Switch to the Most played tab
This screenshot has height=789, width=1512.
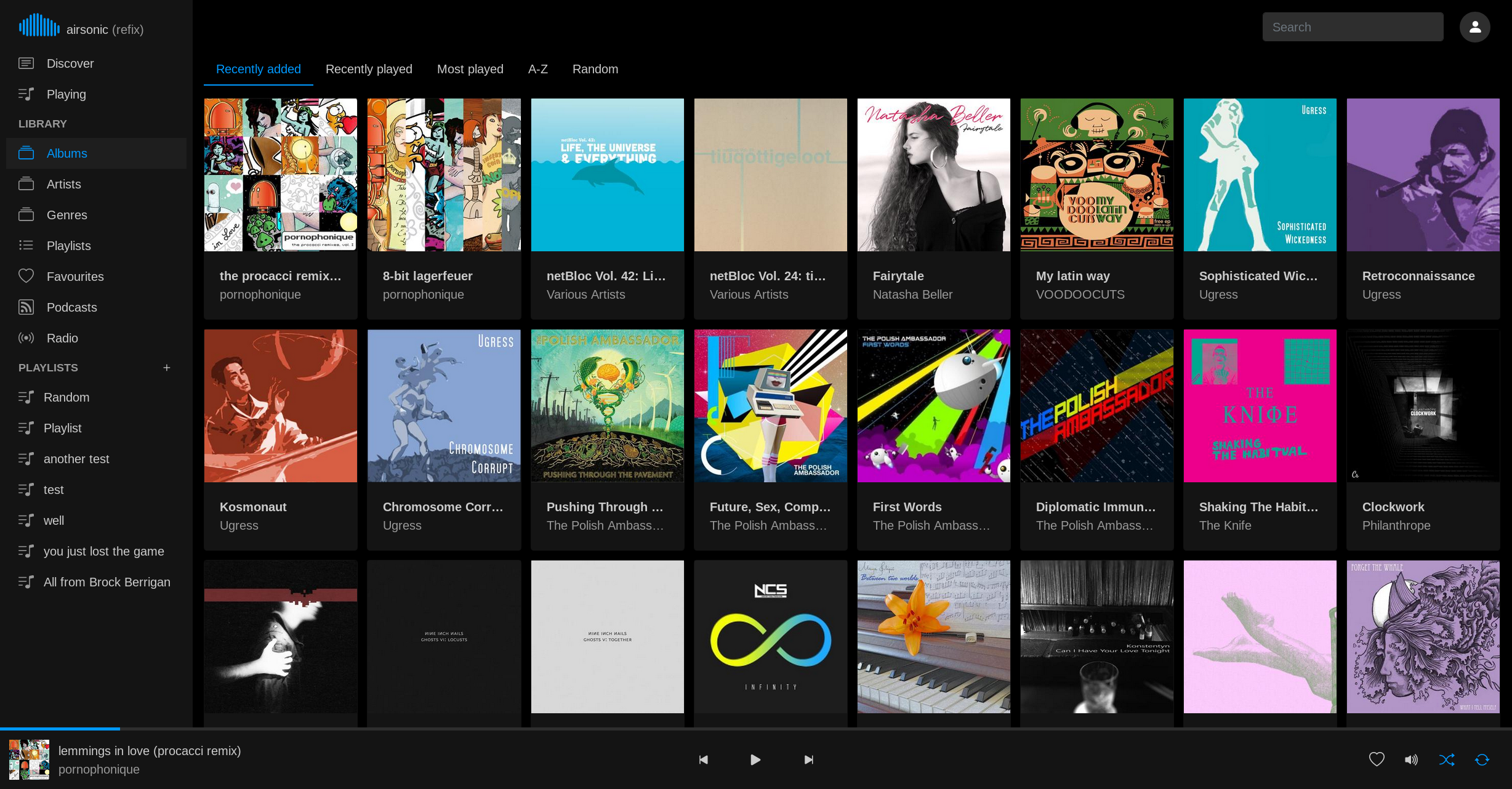[470, 69]
